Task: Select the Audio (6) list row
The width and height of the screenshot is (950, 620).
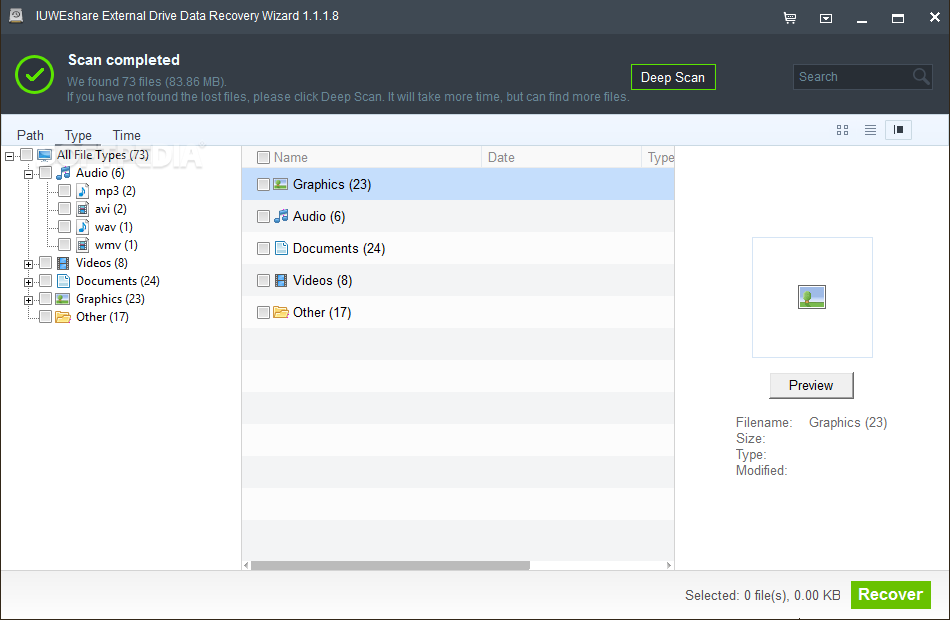Action: click(458, 216)
